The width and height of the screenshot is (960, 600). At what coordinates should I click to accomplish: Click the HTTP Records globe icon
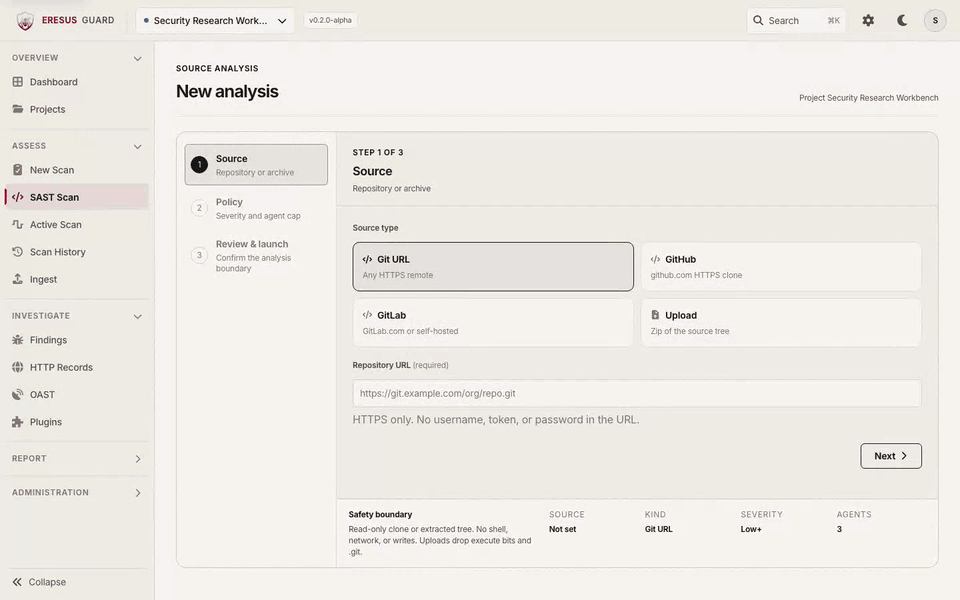[x=18, y=367]
